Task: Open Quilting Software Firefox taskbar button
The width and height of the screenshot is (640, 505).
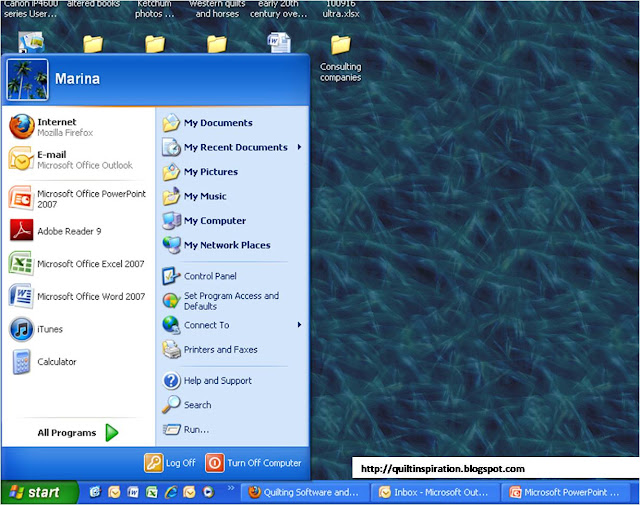Action: pyautogui.click(x=305, y=493)
